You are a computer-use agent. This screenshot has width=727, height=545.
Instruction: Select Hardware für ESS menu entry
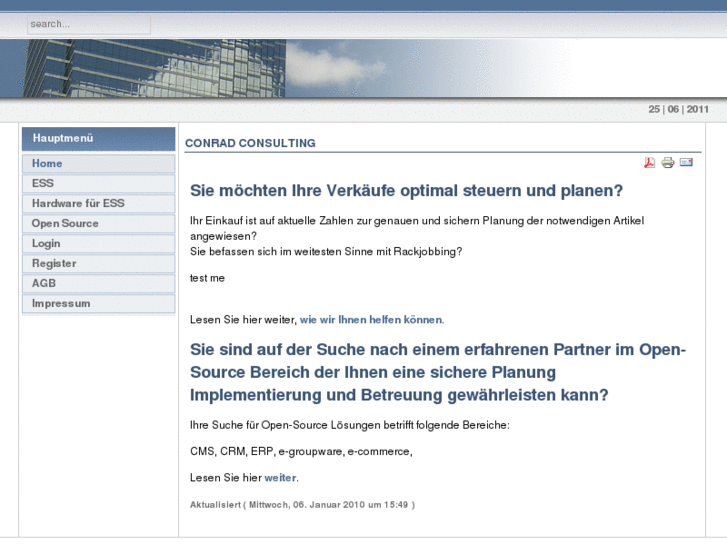tap(98, 204)
